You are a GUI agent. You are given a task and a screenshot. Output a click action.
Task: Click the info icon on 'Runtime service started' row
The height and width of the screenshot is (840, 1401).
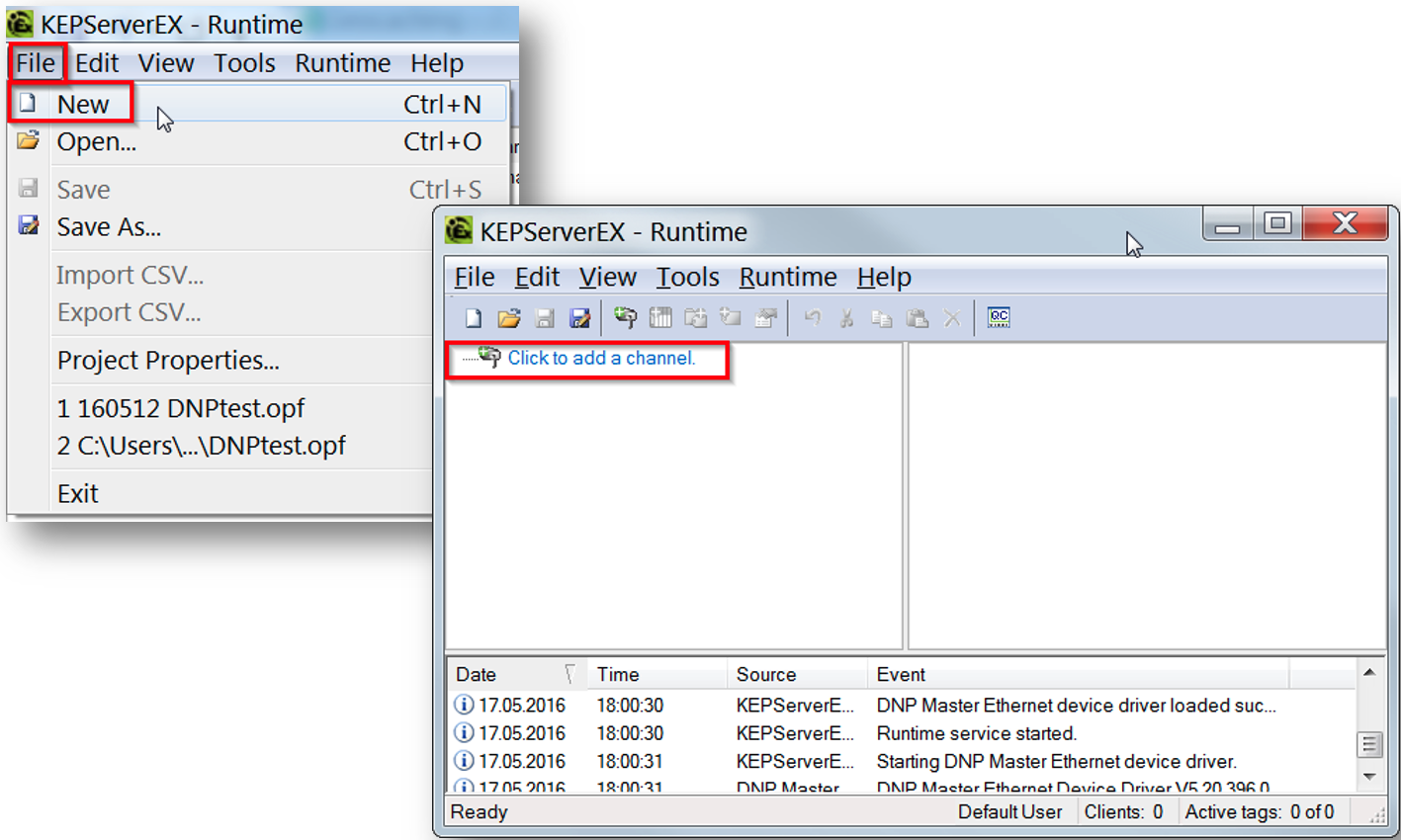[x=464, y=733]
